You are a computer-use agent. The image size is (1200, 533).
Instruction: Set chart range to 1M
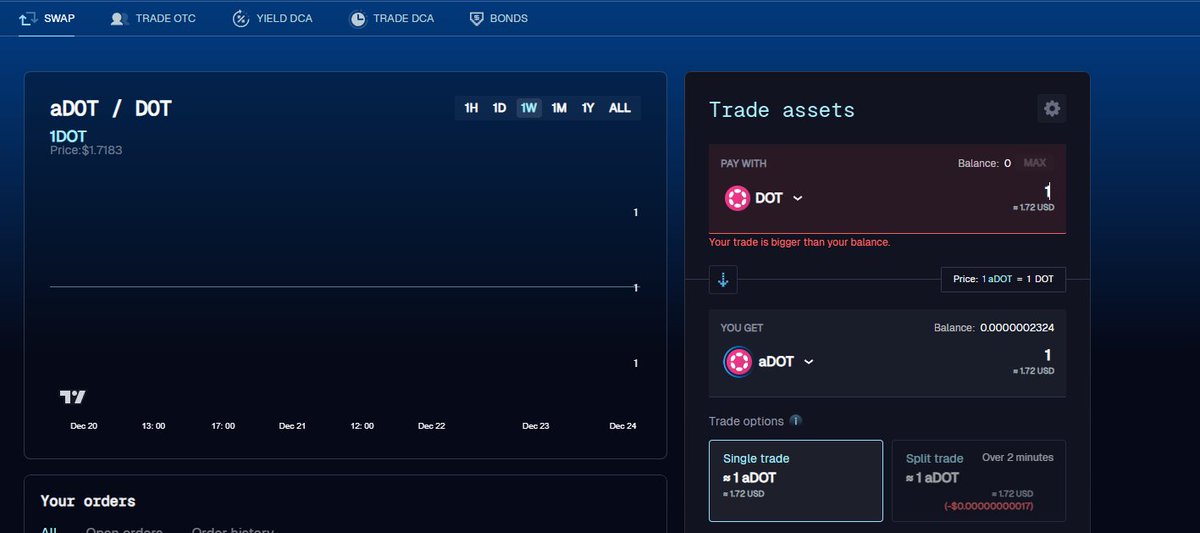[559, 108]
